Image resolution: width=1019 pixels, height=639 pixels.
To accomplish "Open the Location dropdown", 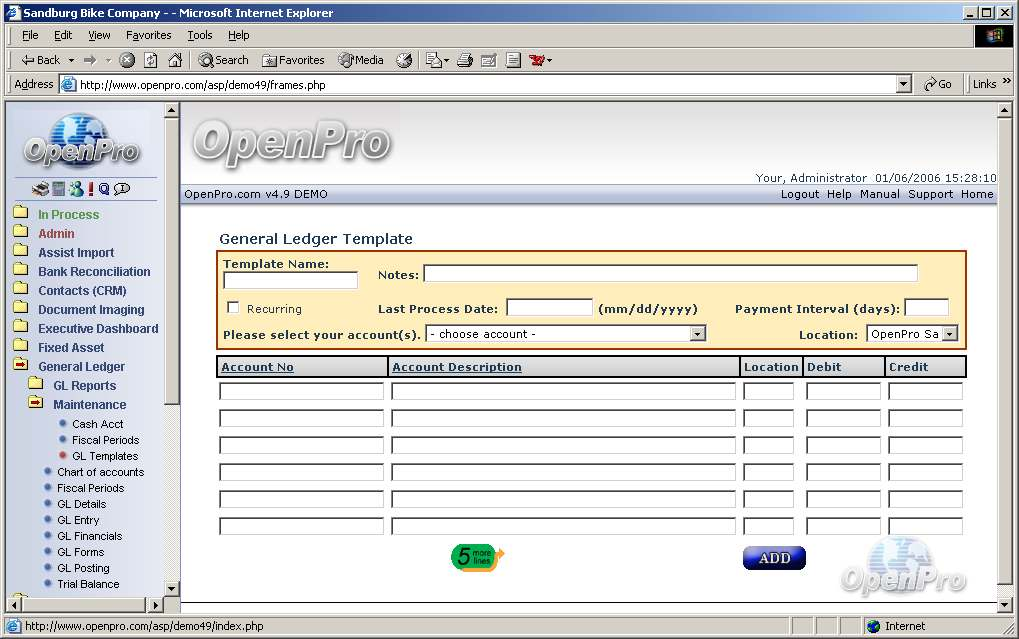I will 911,334.
